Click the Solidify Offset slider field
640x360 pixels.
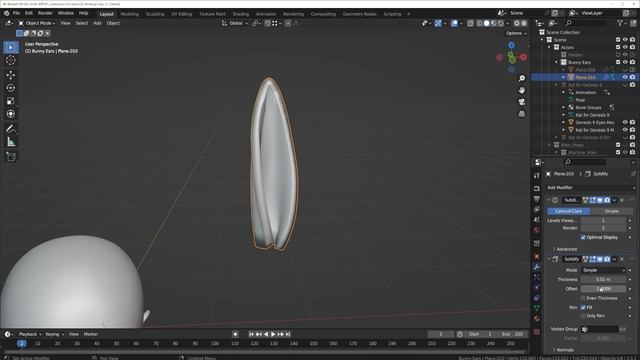(603, 289)
